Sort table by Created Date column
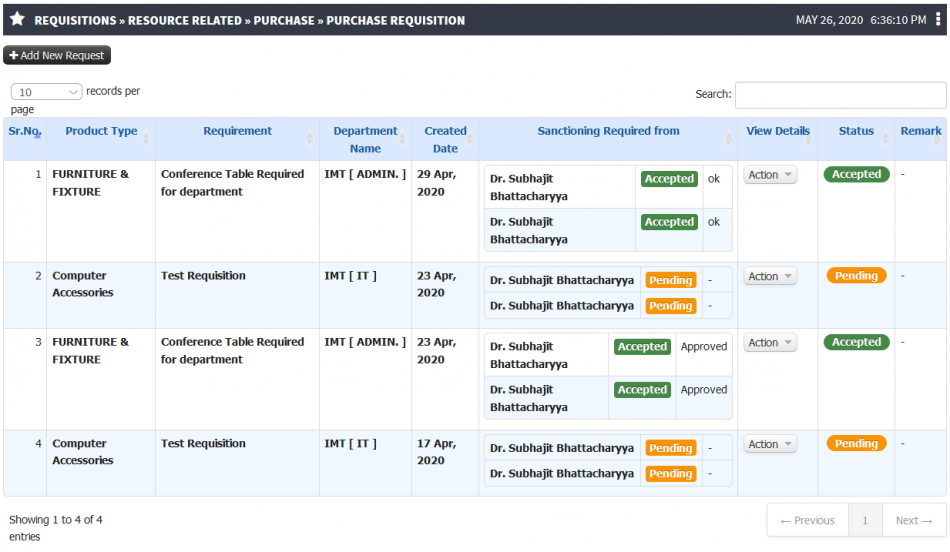Image resolution: width=950 pixels, height=552 pixels. (x=445, y=139)
